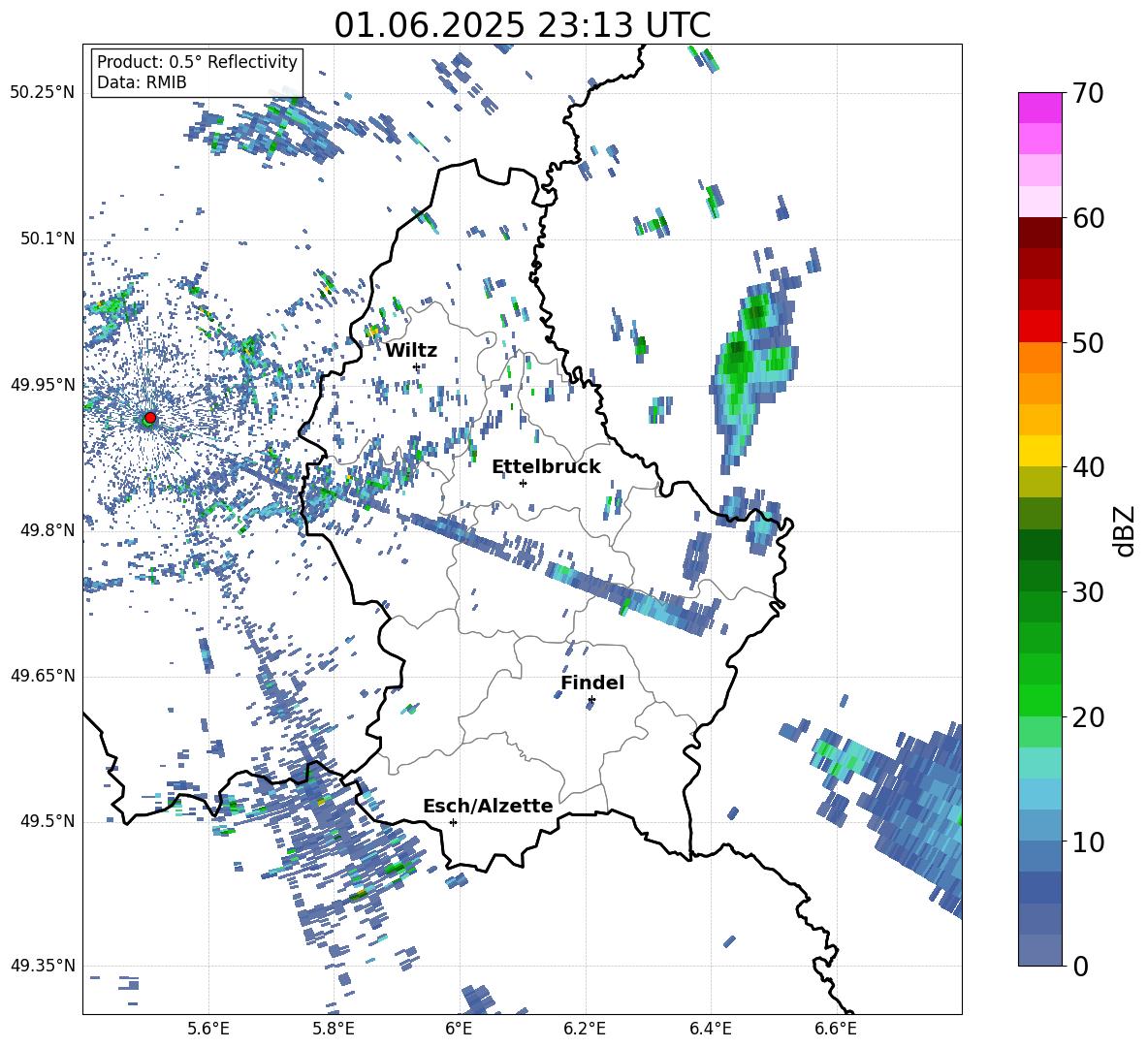
Task: Click the '50.1°N' latitude label
Action: tap(47, 238)
